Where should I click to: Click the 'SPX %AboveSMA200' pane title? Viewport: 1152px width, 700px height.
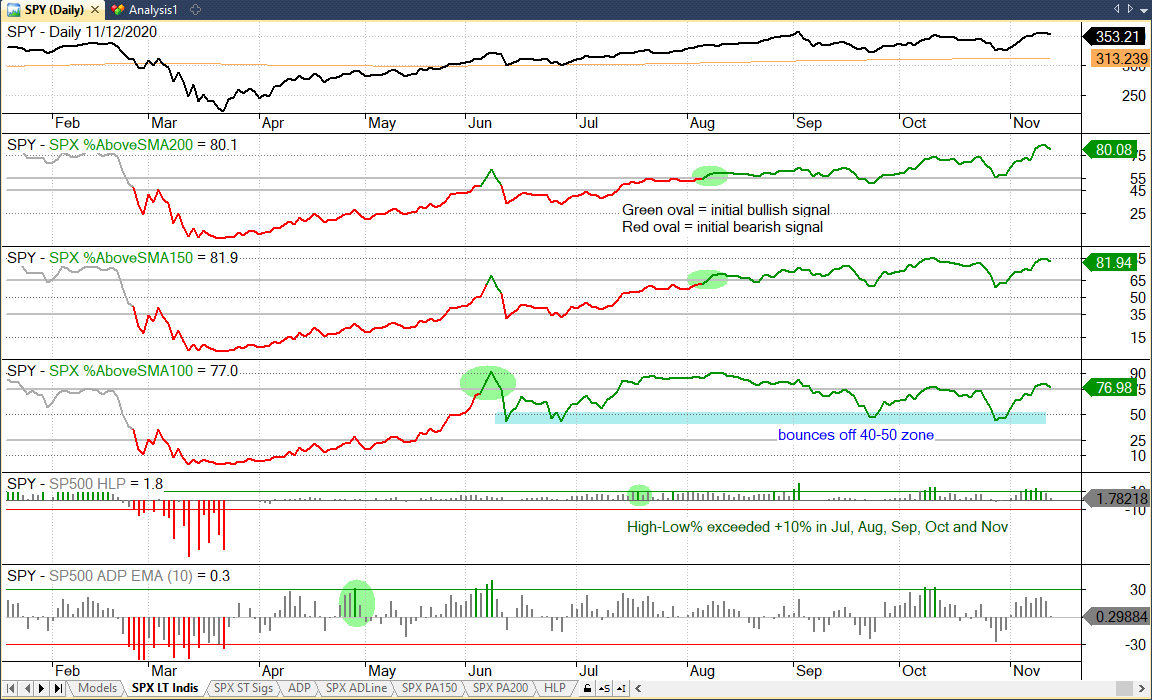click(x=121, y=145)
